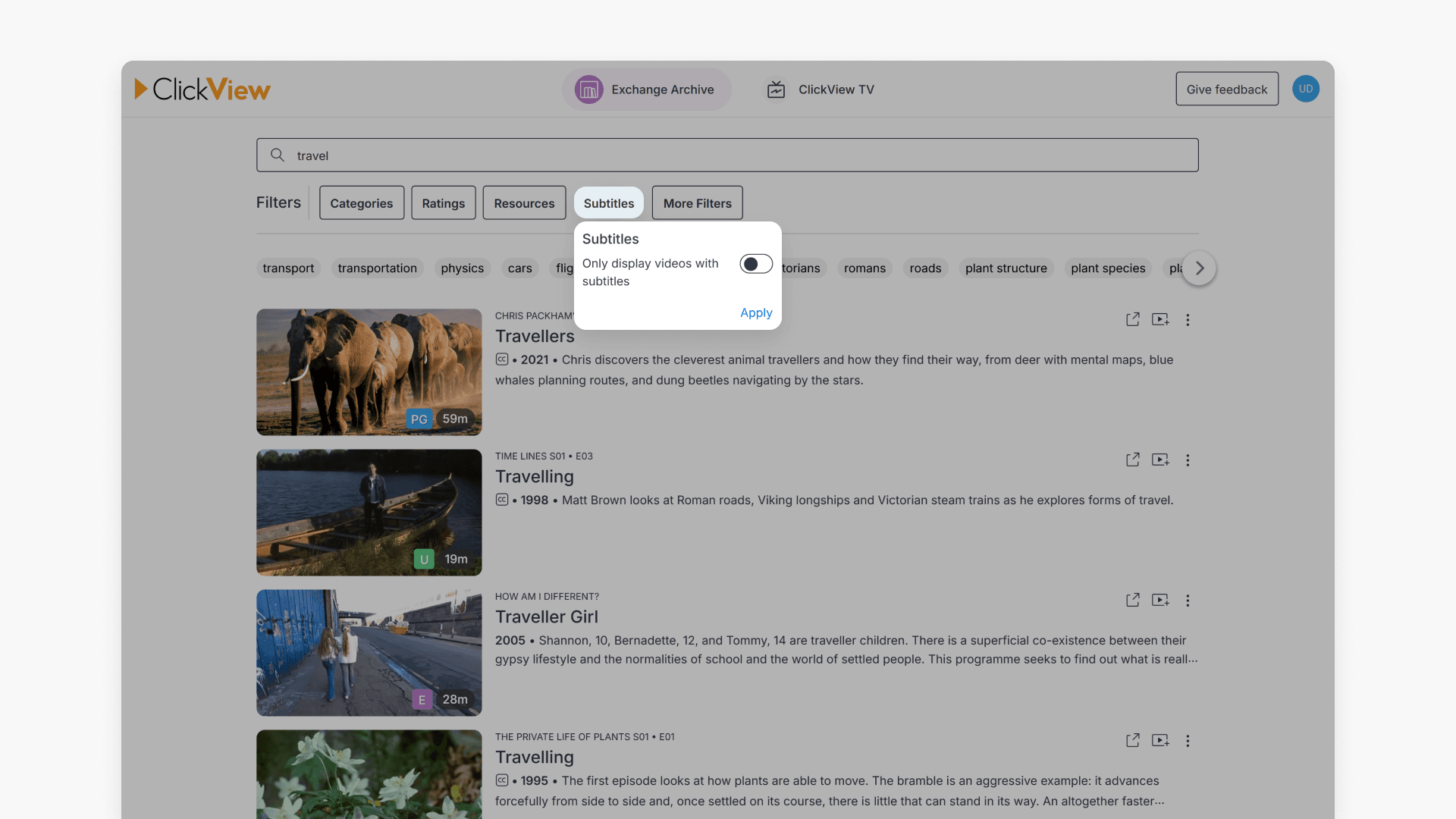Open three-dot menu for Private Life of Plants
Viewport: 1456px width, 819px height.
tap(1188, 741)
